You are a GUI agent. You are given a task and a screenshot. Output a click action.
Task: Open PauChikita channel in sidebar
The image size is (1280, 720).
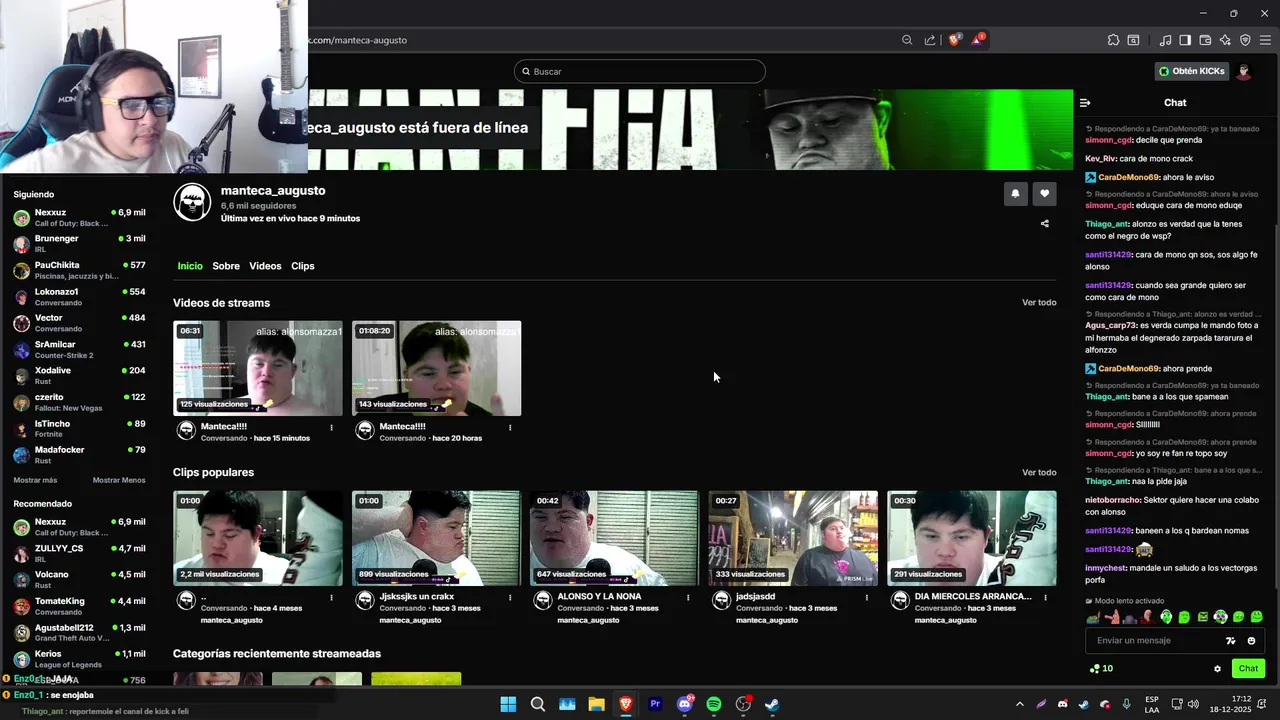tap(79, 270)
